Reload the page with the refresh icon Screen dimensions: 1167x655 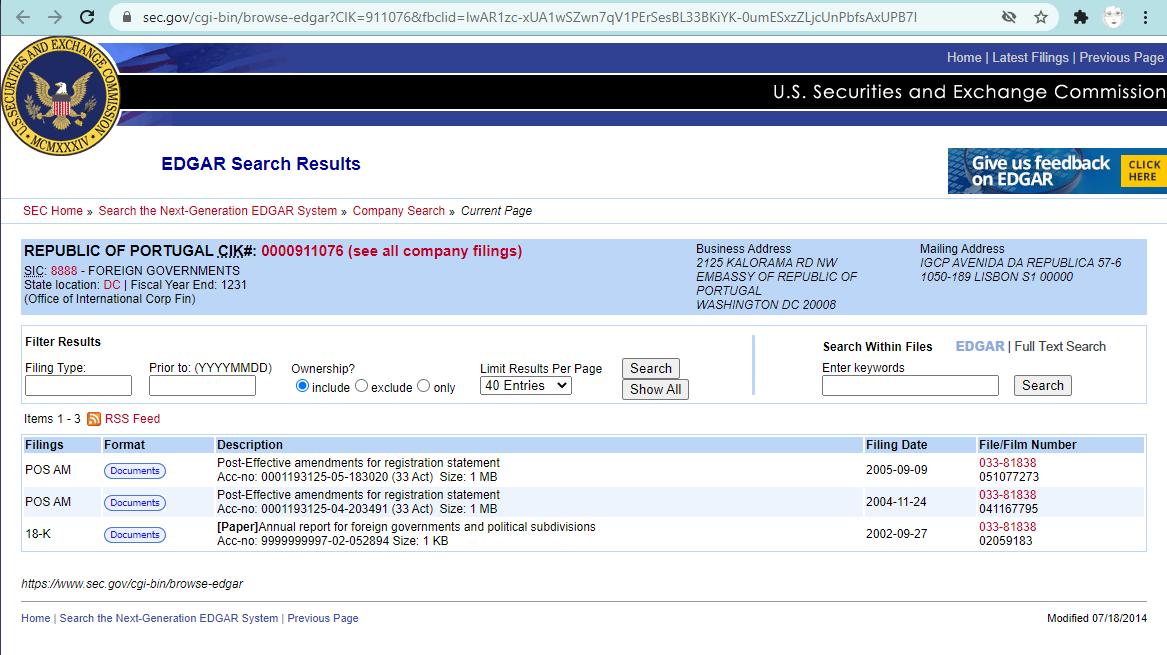click(87, 17)
